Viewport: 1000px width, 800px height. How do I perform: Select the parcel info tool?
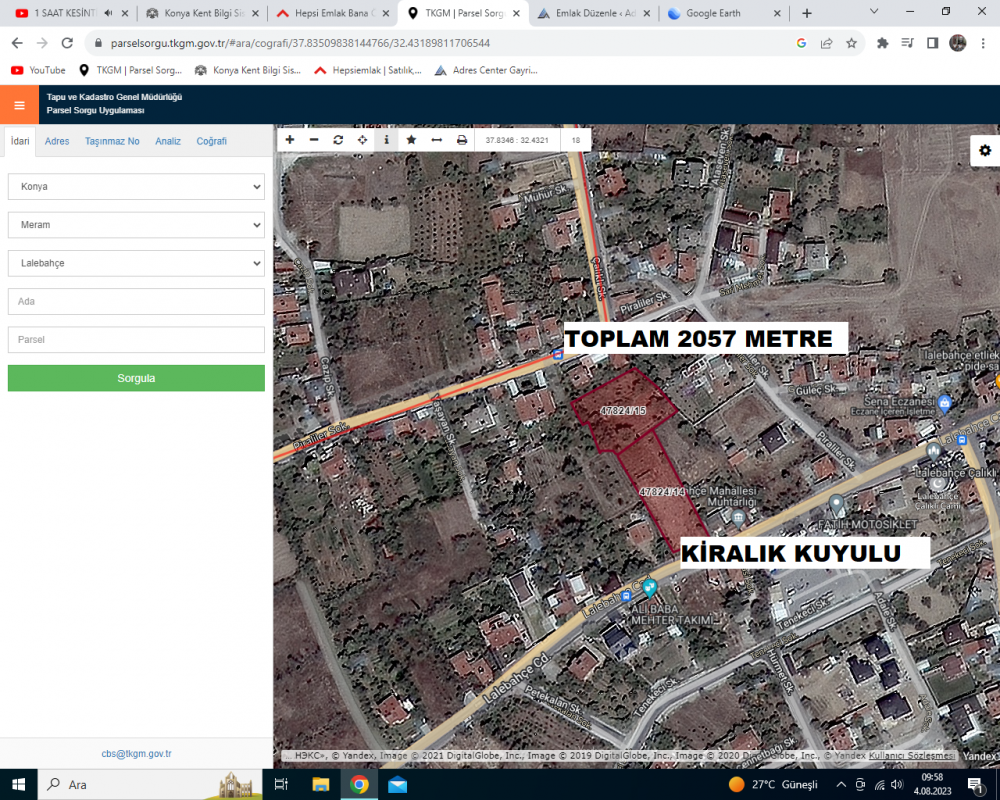click(x=386, y=140)
